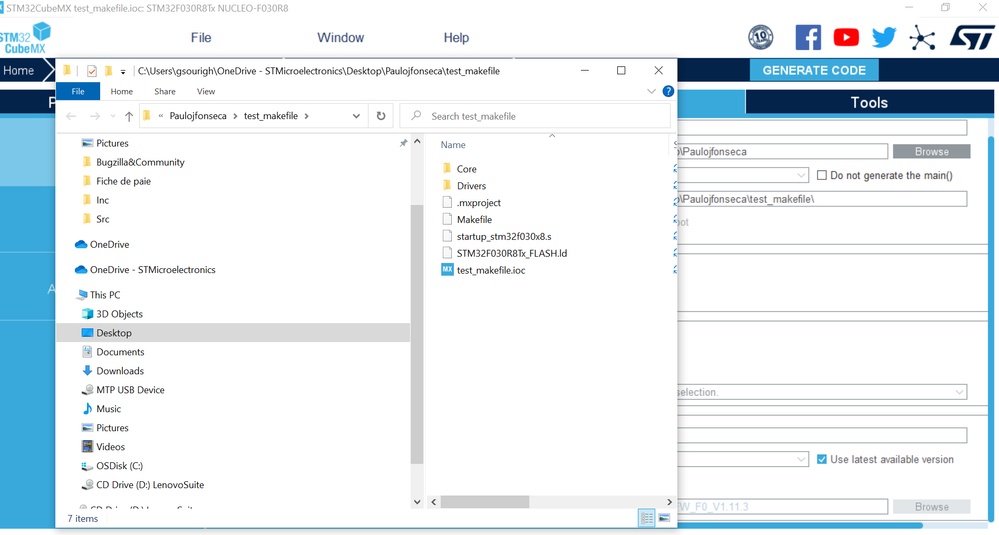This screenshot has width=999, height=535.
Task: Click the horizontal scrollbar in file list
Action: [x=485, y=502]
